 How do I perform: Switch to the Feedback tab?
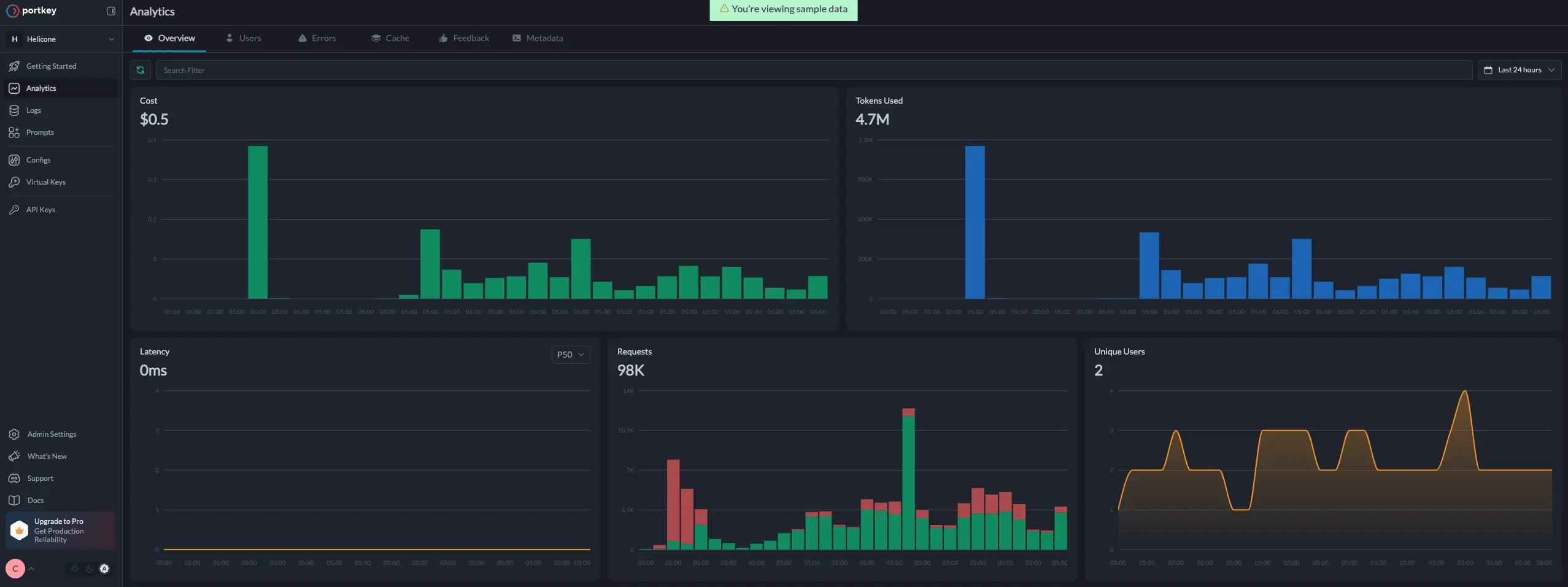pyautogui.click(x=464, y=38)
